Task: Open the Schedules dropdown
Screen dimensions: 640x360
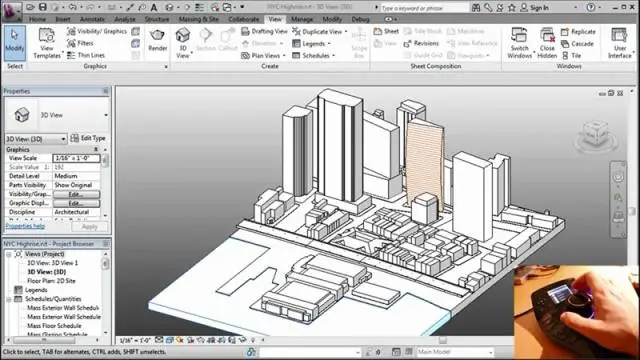Action: pyautogui.click(x=313, y=56)
